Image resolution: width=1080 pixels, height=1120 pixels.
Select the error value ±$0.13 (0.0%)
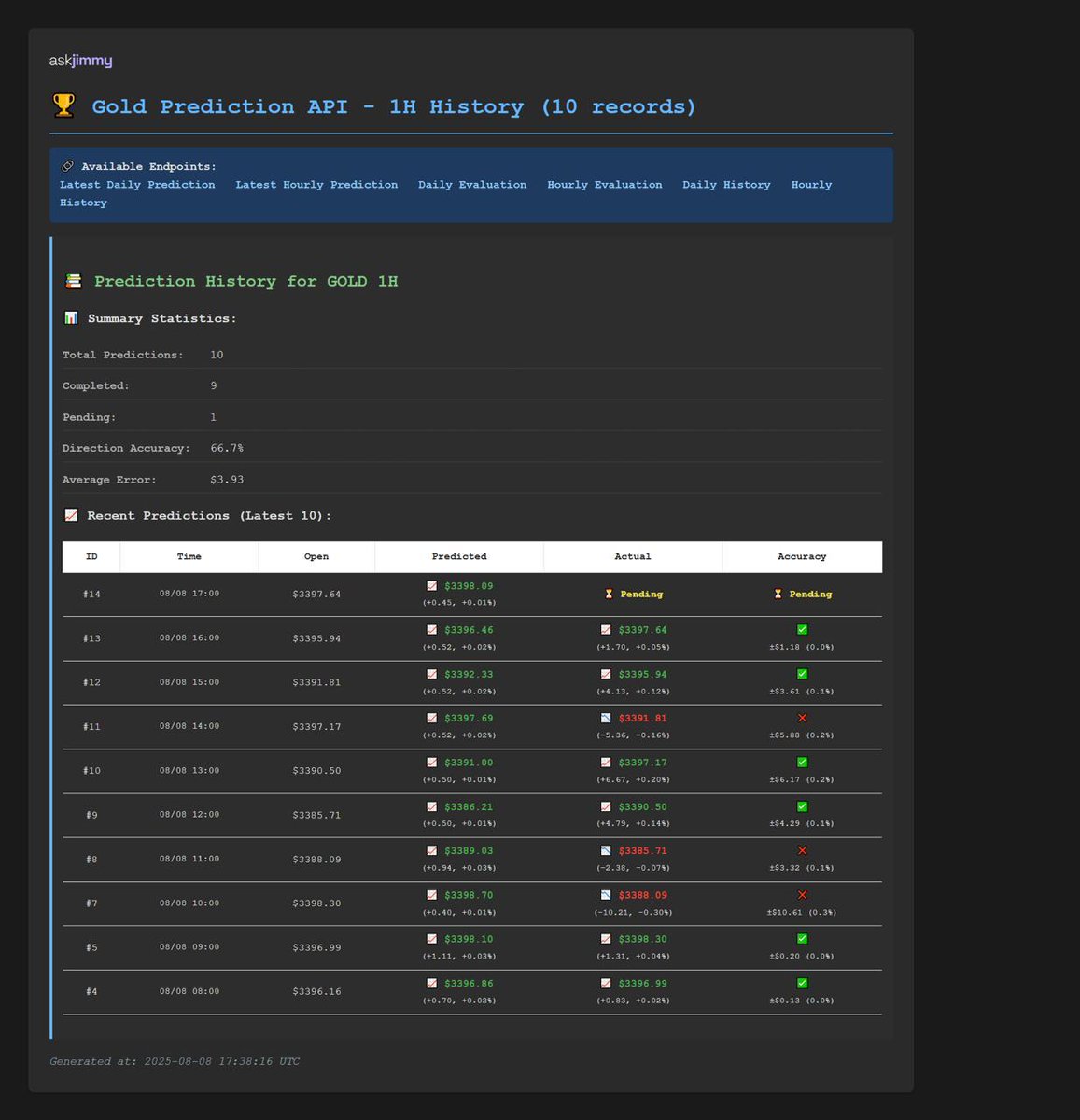click(x=802, y=1001)
